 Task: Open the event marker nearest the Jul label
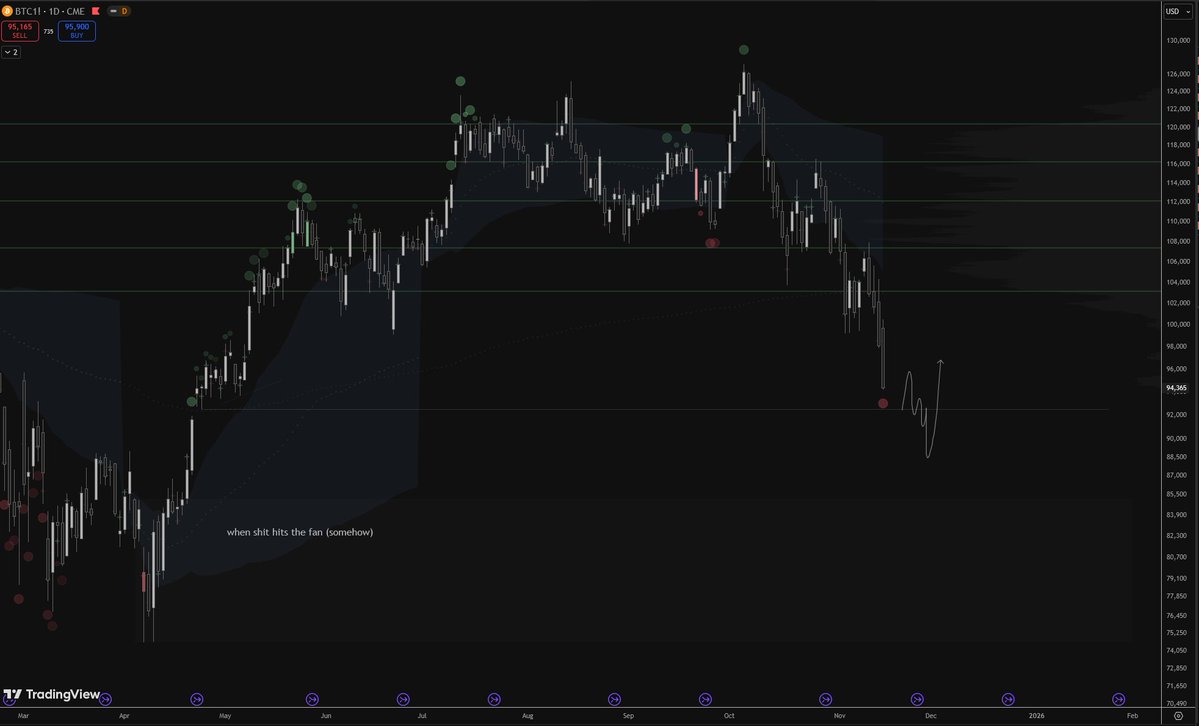pos(403,699)
